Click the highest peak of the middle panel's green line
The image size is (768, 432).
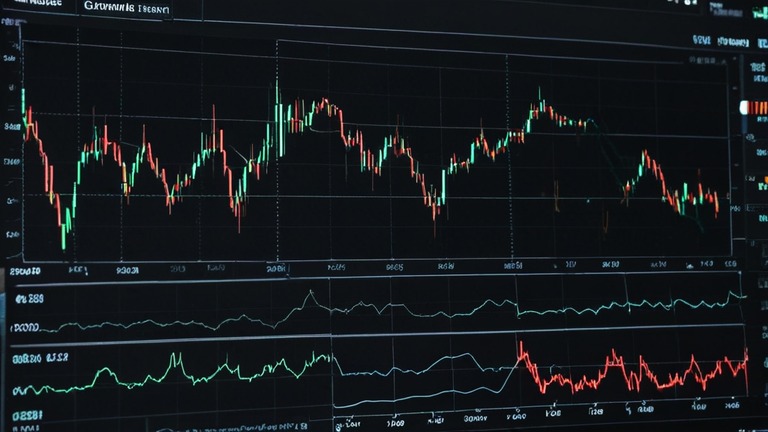tap(311, 292)
